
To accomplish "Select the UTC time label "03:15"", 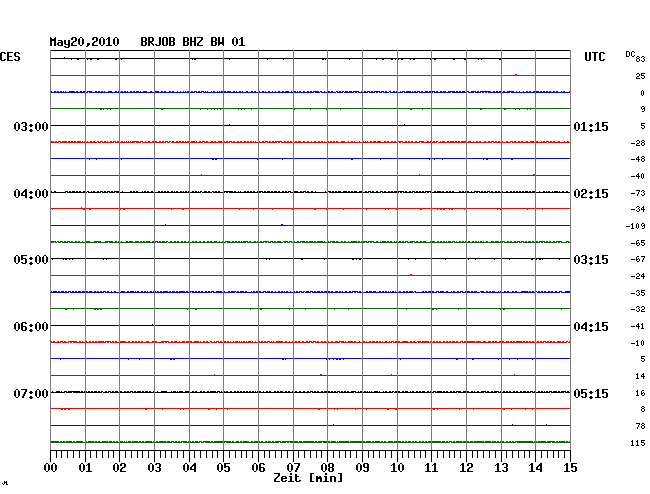I will point(591,260).
